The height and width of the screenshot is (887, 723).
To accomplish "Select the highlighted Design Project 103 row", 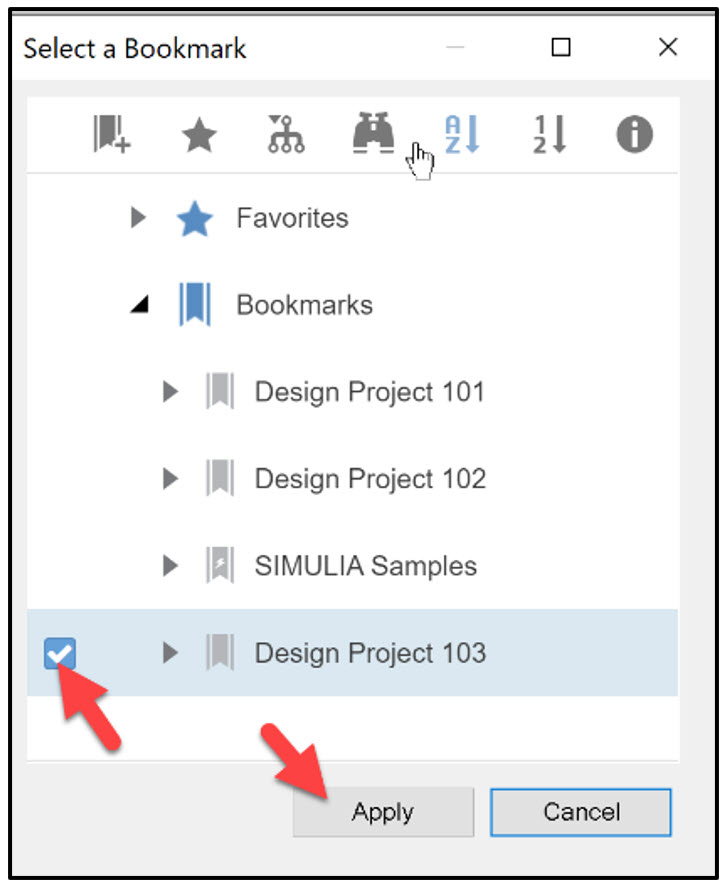I will (x=369, y=653).
